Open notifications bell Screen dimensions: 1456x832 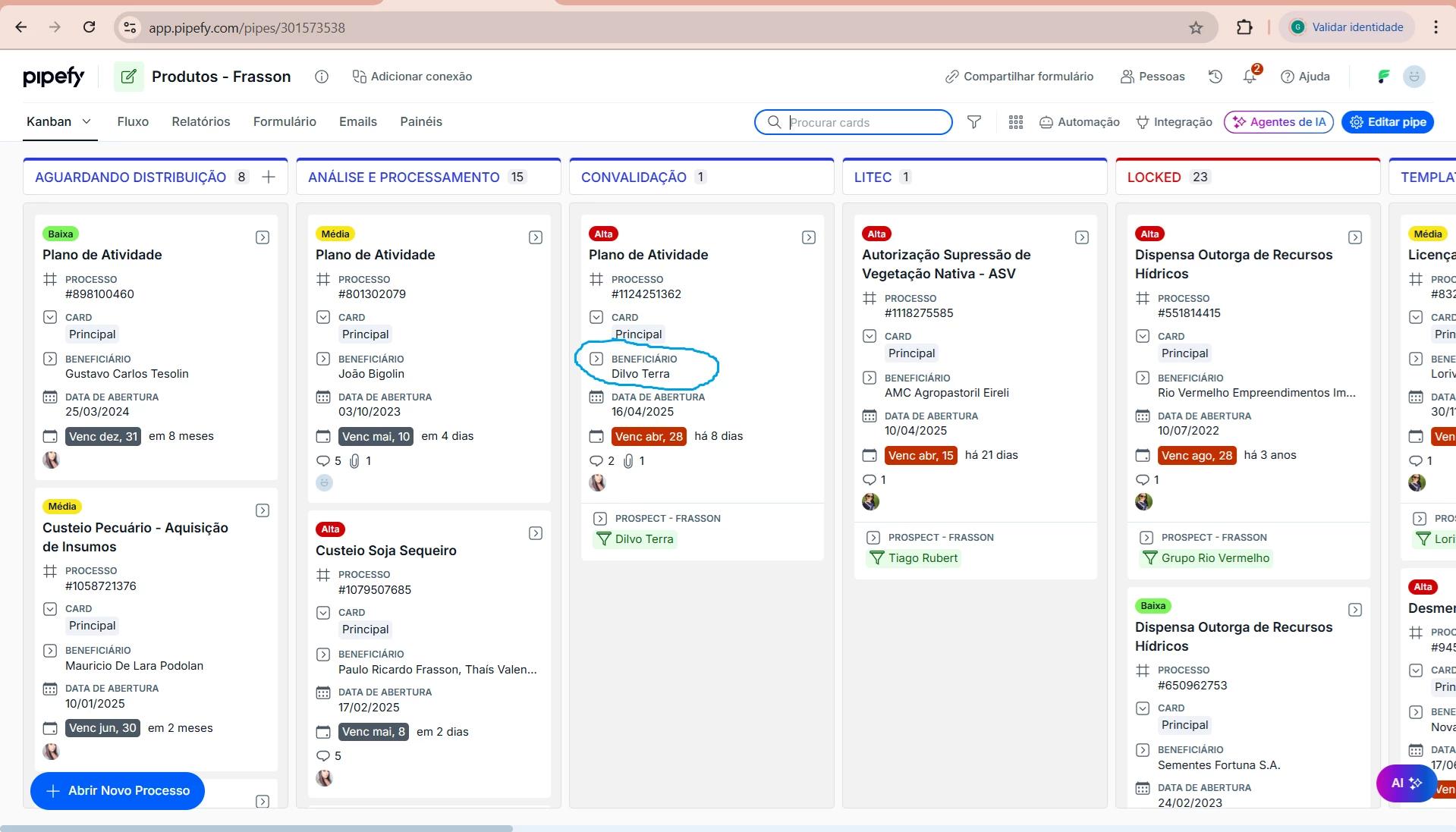click(1250, 77)
